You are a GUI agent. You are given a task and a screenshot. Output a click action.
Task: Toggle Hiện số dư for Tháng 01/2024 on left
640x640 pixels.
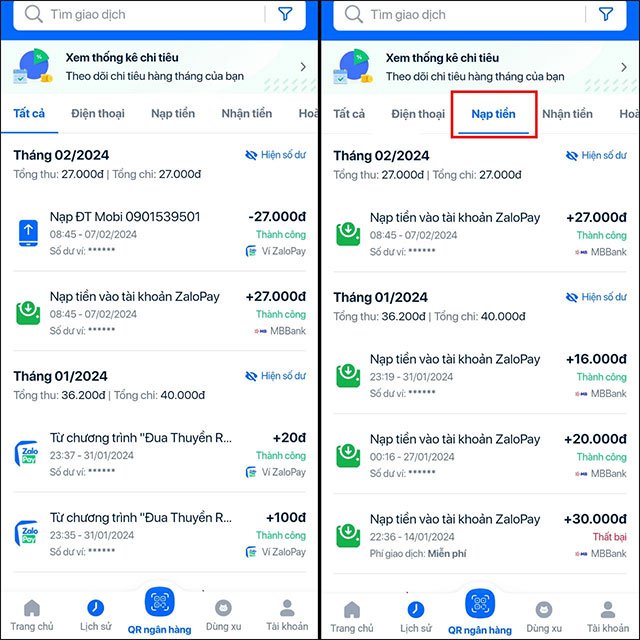(x=276, y=376)
